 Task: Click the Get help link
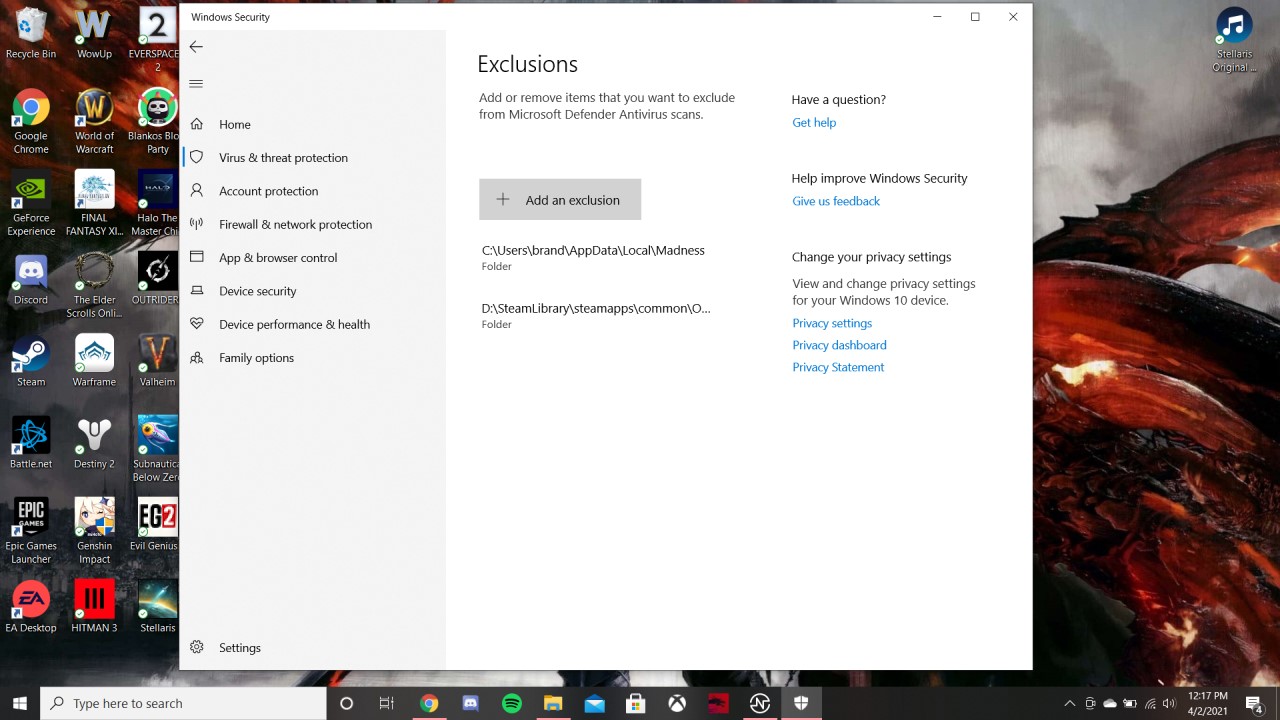(814, 123)
